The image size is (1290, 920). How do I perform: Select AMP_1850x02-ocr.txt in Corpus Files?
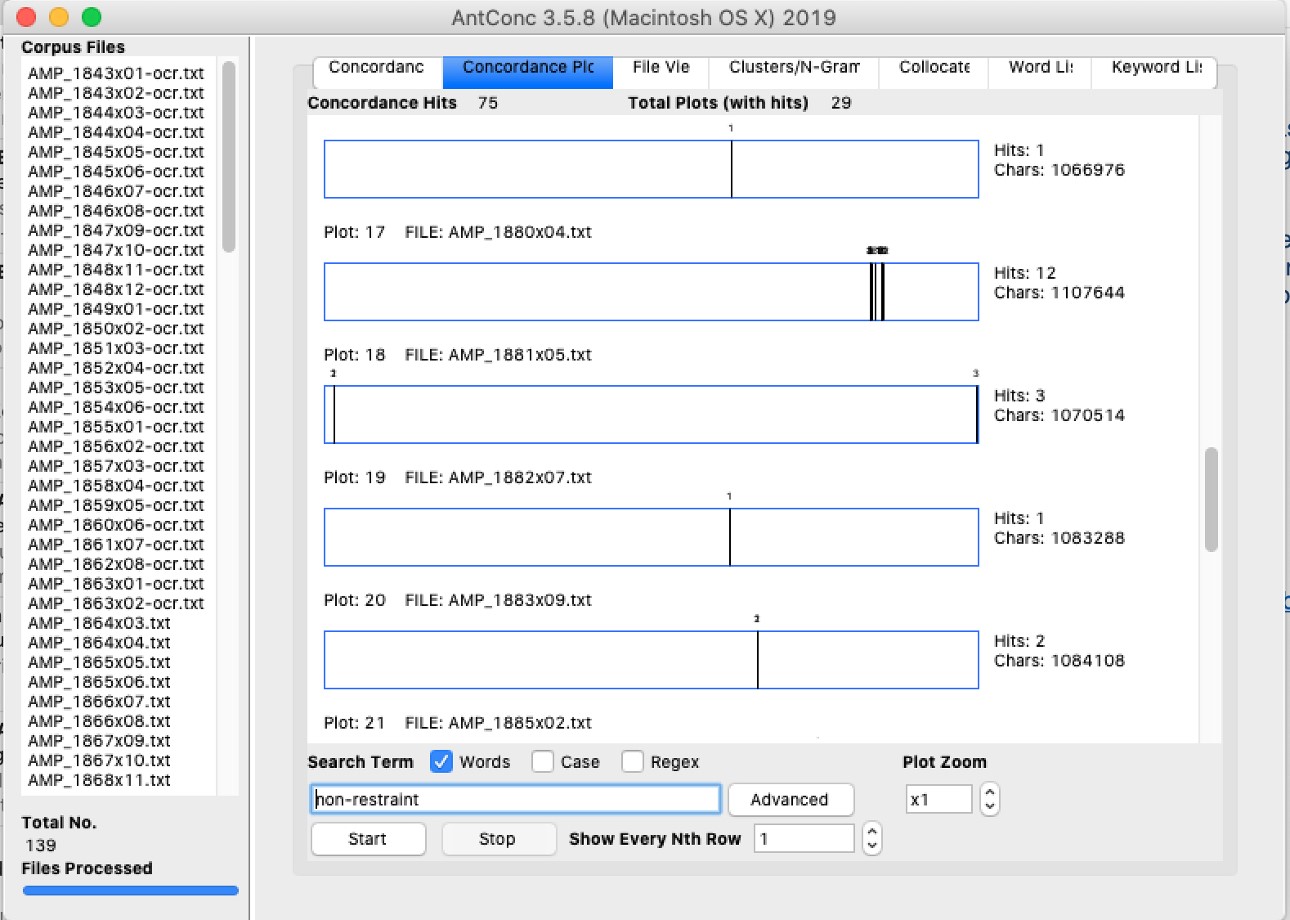[x=116, y=329]
